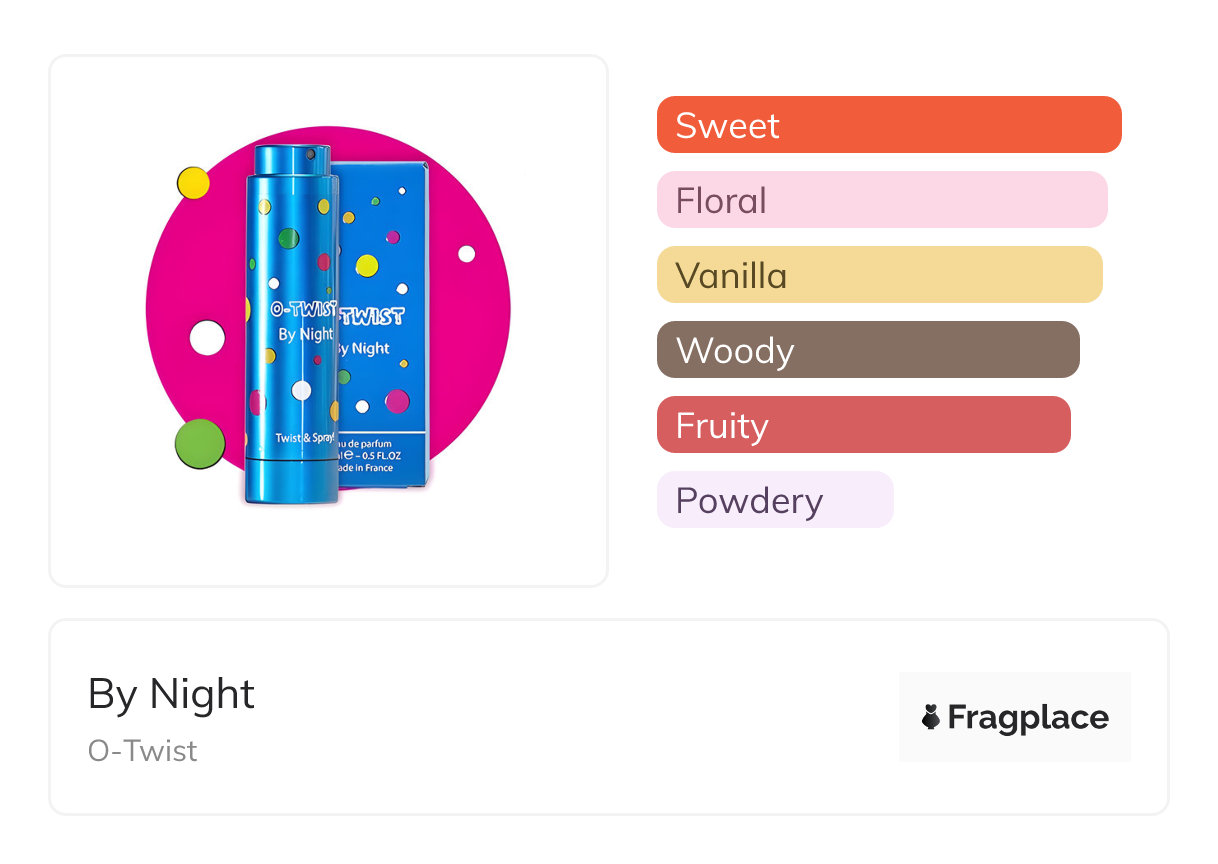The image size is (1218, 864).
Task: Select the Sweet accord bar
Action: 888,125
